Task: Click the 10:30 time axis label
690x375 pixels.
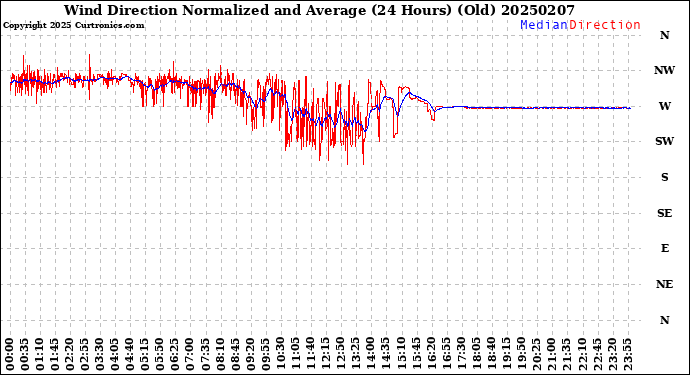Action: coord(280,355)
